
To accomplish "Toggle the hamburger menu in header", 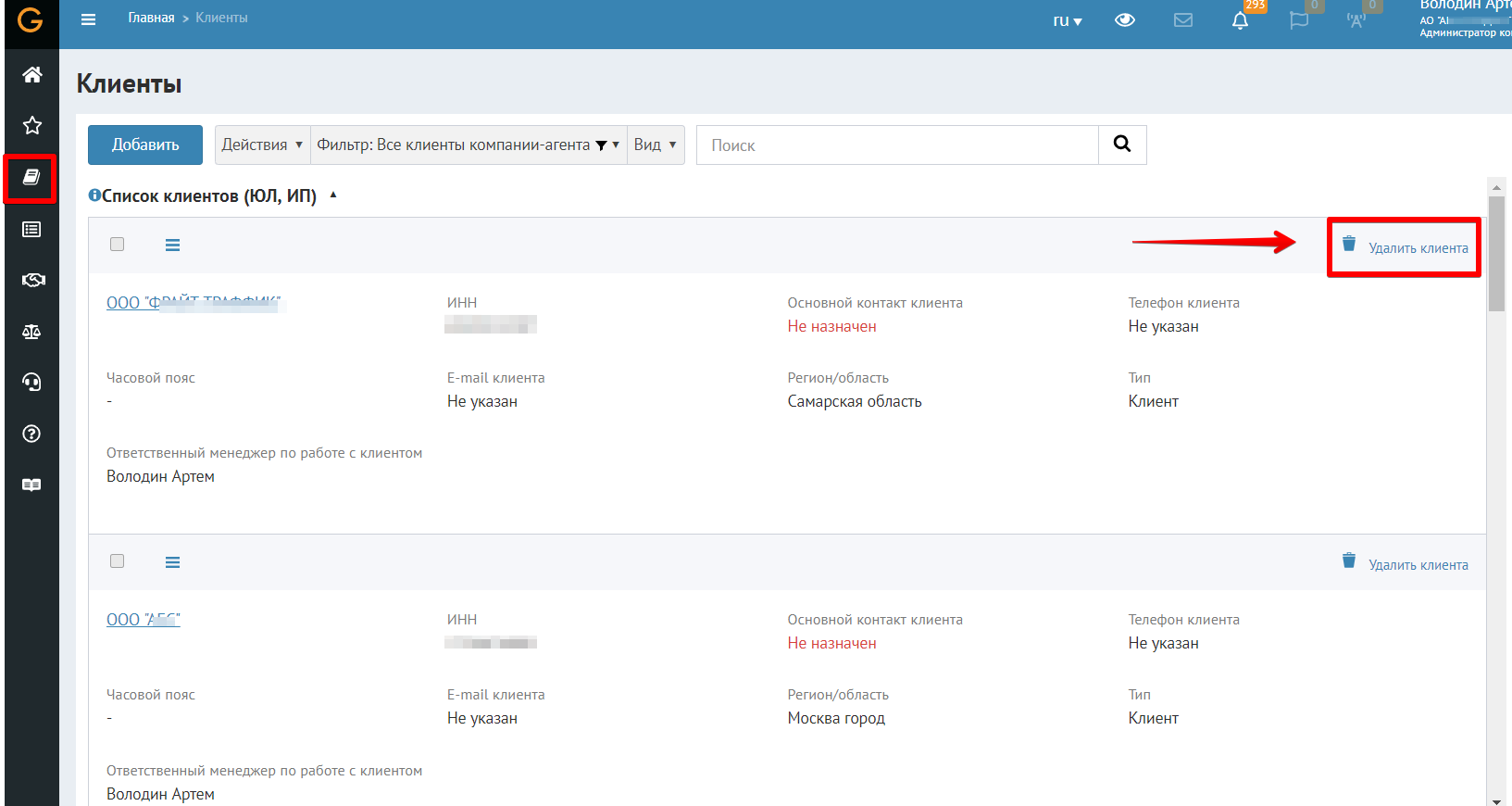I will (x=88, y=19).
